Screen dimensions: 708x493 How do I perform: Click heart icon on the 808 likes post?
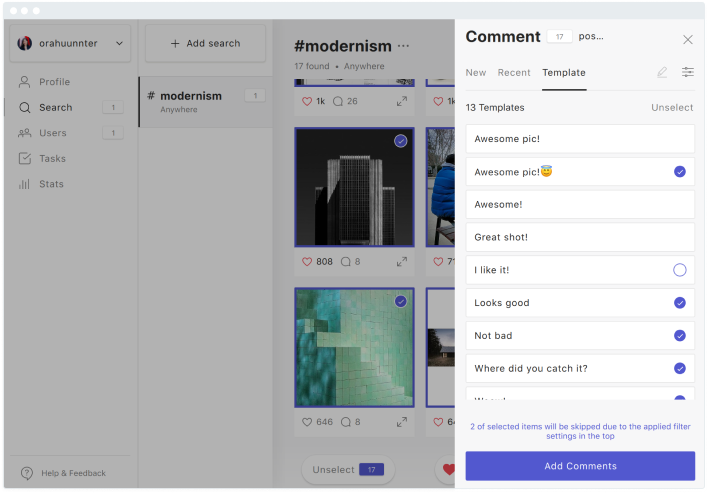(307, 262)
